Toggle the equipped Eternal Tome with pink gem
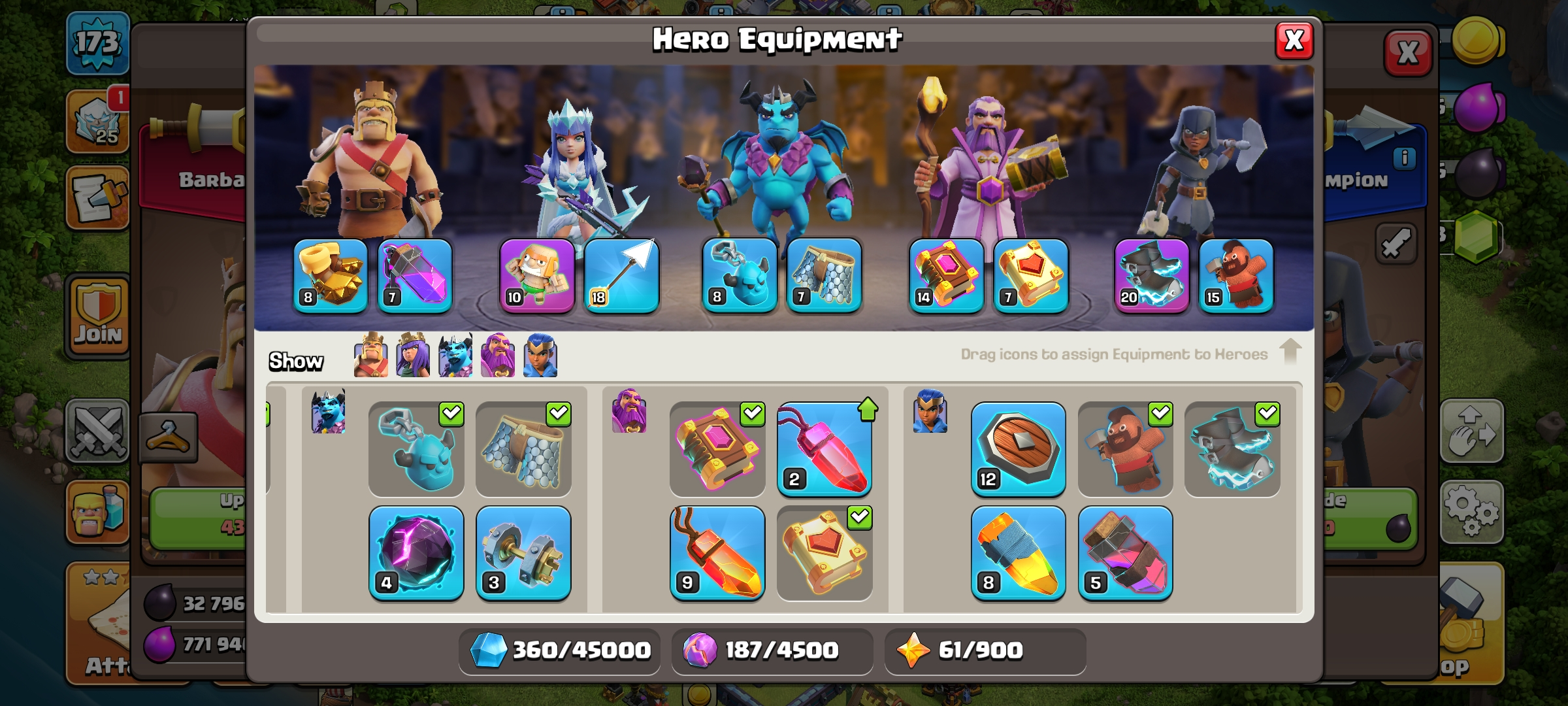Viewport: 1568px width, 706px height. (717, 449)
